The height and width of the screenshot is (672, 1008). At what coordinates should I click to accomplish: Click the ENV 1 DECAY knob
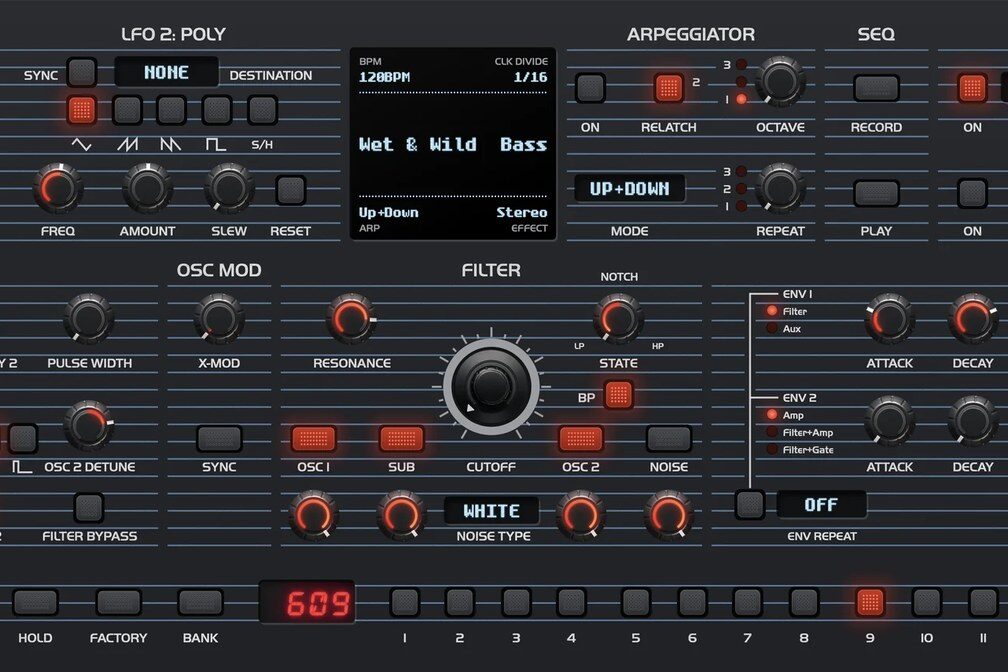click(973, 318)
